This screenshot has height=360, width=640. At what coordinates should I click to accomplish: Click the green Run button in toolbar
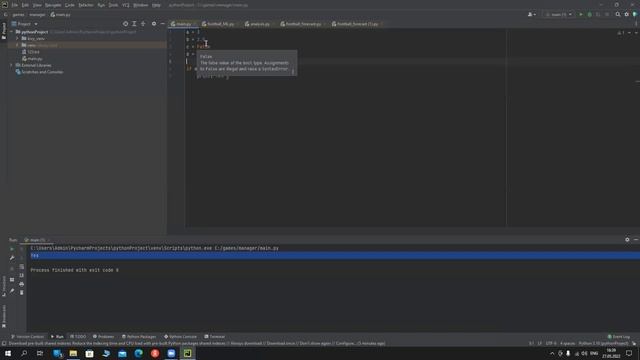pos(581,14)
